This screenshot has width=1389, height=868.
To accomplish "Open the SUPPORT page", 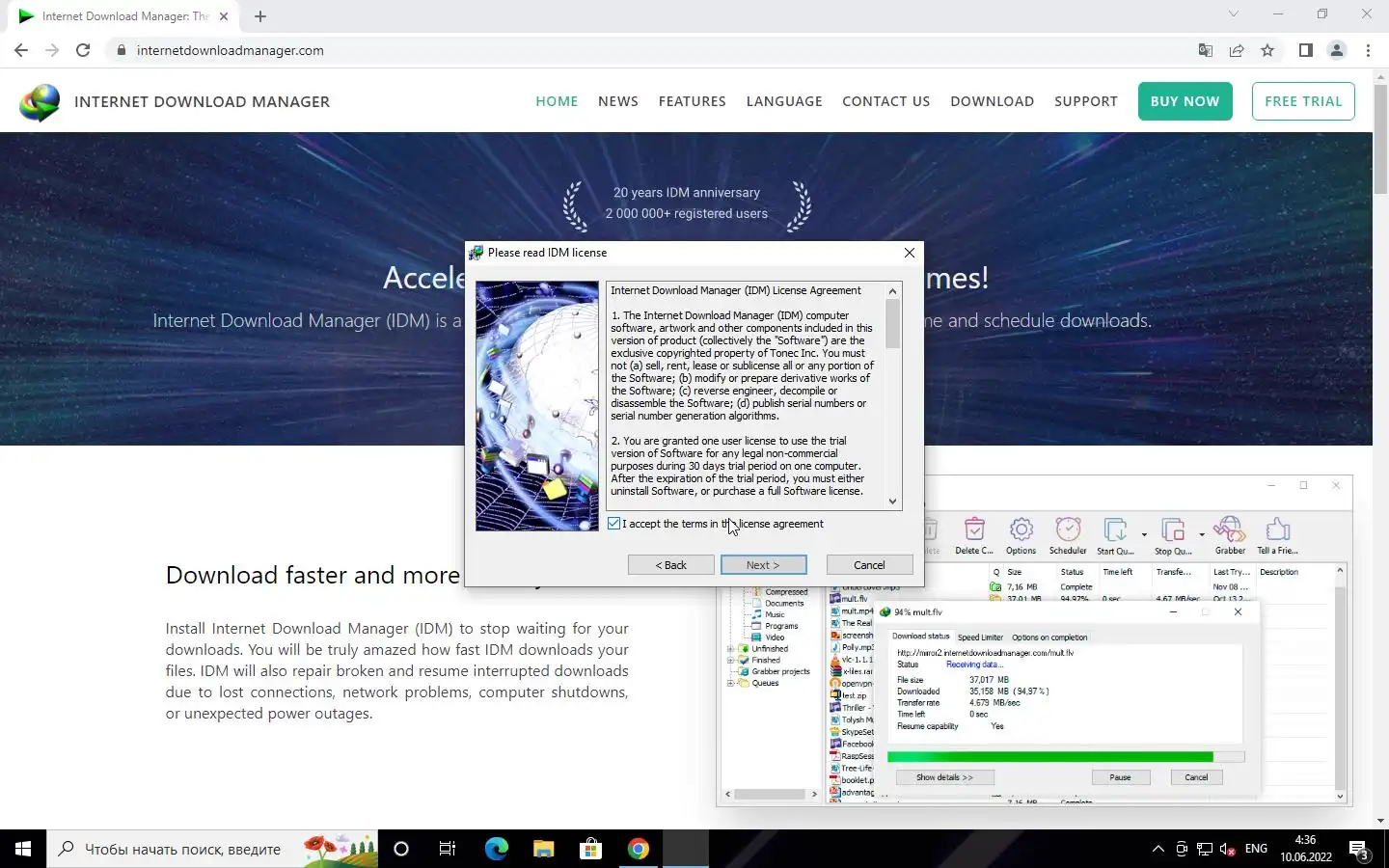I will click(1086, 101).
